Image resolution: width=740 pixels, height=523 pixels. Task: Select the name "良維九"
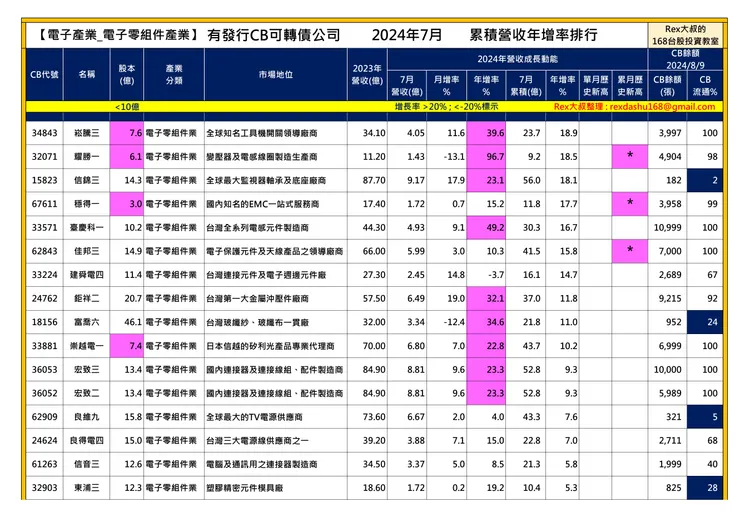[x=87, y=417]
